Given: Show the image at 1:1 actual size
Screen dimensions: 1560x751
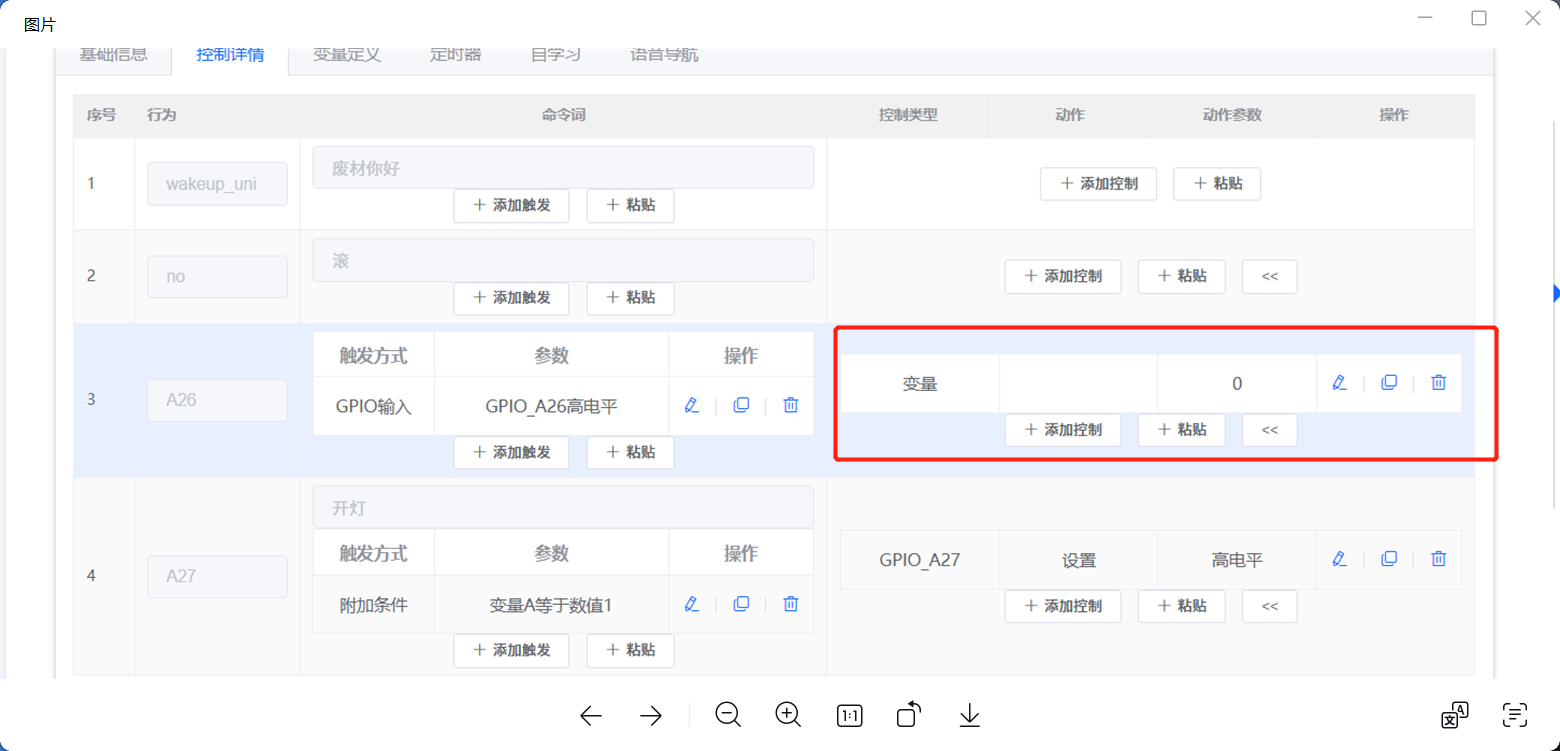Looking at the screenshot, I should (849, 715).
